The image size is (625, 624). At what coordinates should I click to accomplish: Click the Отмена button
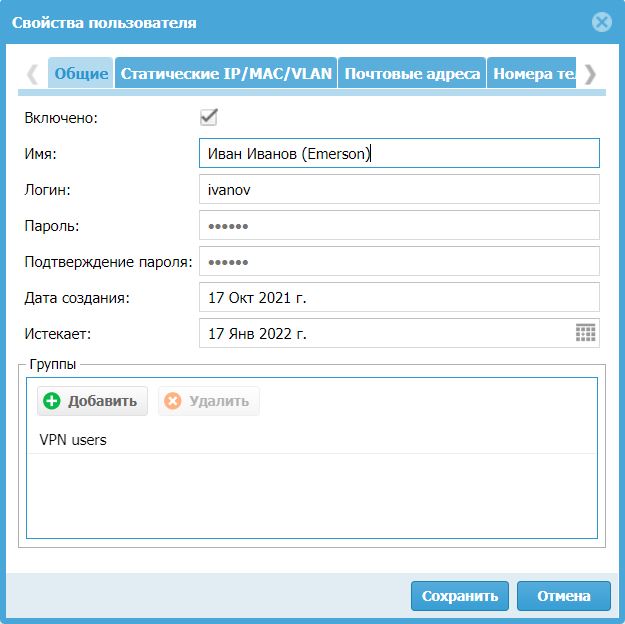pos(564,596)
